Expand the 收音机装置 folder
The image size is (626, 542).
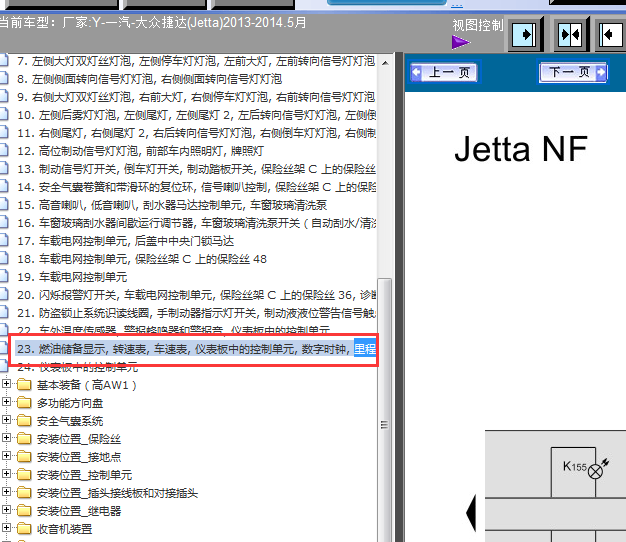pos(6,527)
